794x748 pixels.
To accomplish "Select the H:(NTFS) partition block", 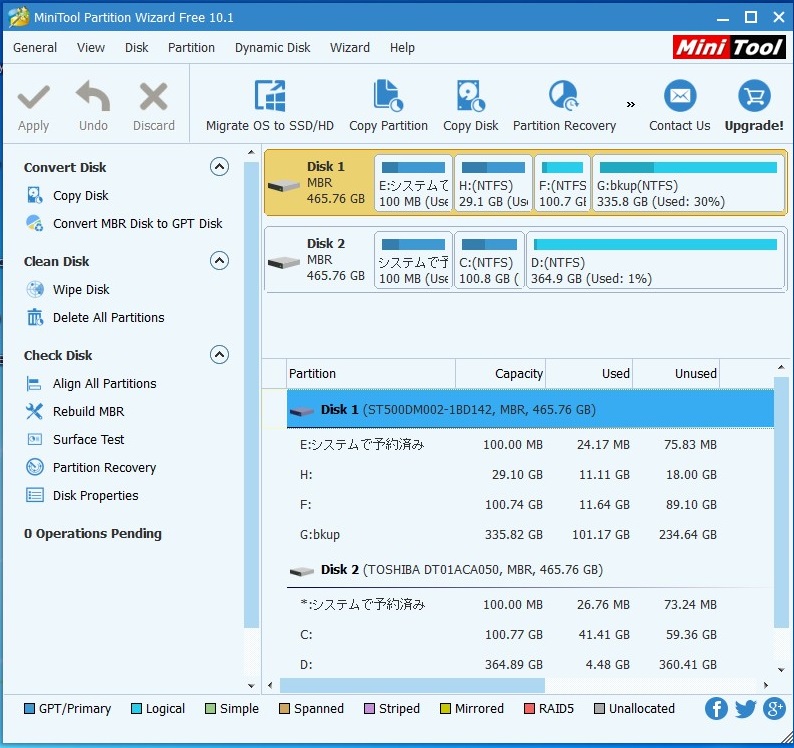I will 493,183.
